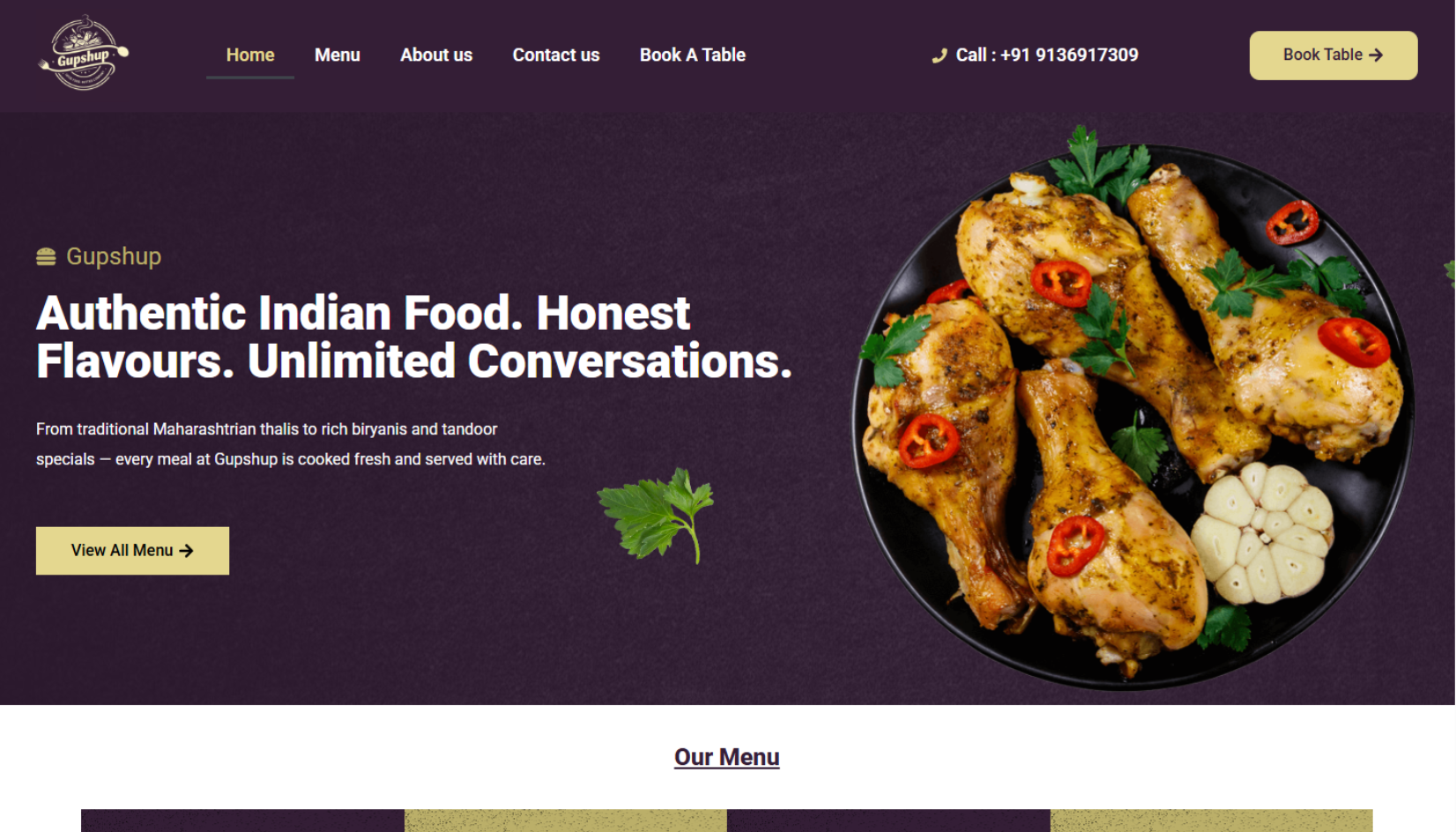Click the Book Table button
Screen dimensions: 1456x832
(x=1333, y=56)
